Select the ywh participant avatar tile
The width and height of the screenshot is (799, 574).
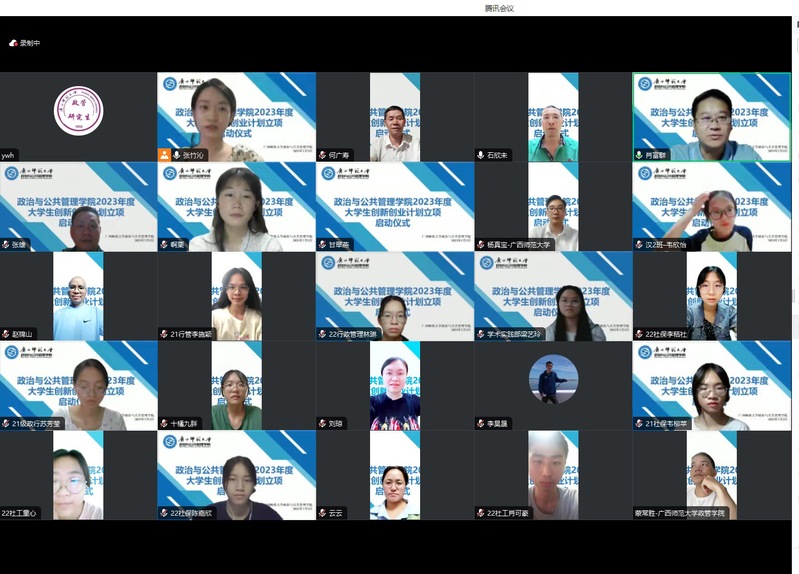78,112
